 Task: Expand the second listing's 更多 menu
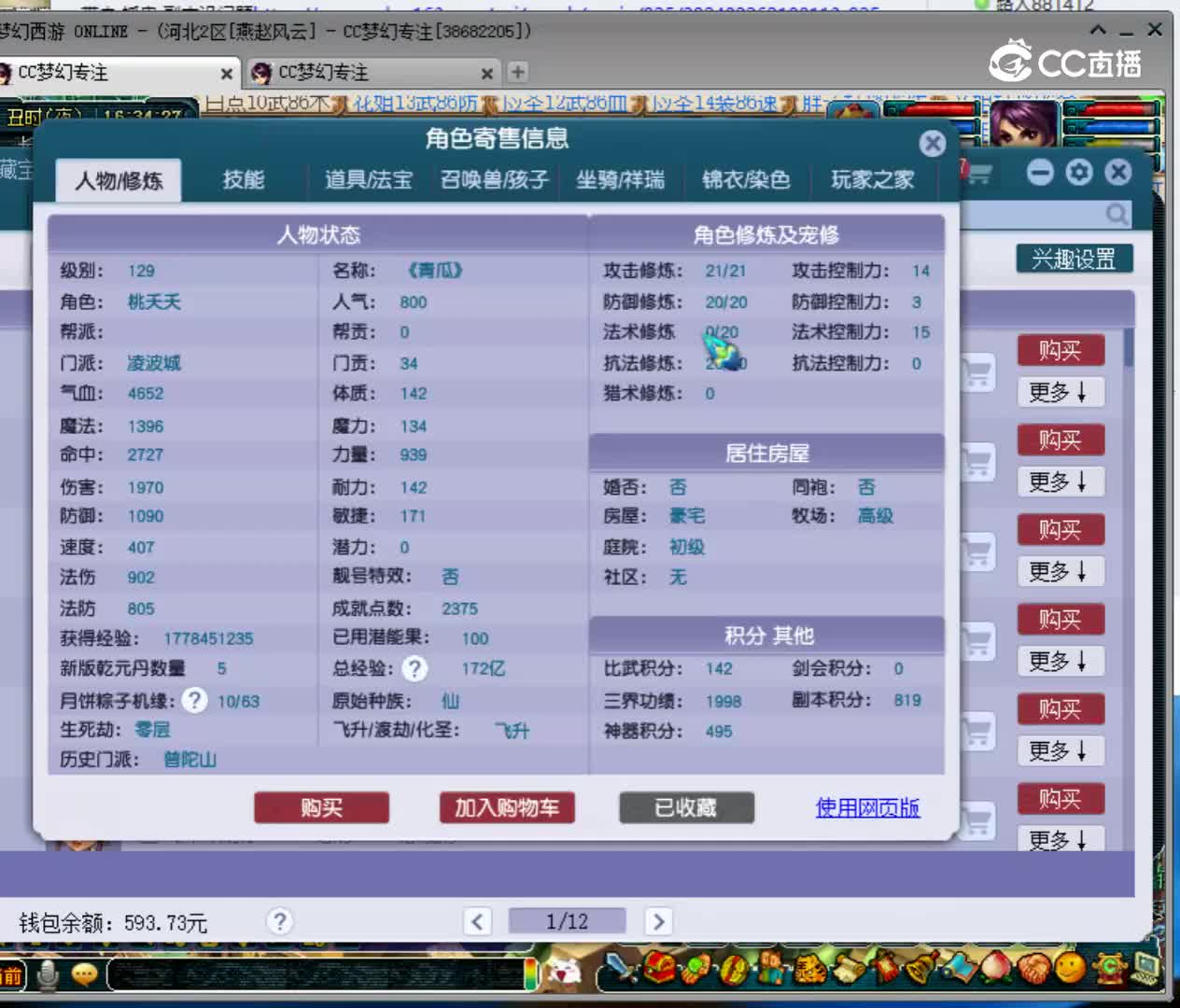point(1061,482)
